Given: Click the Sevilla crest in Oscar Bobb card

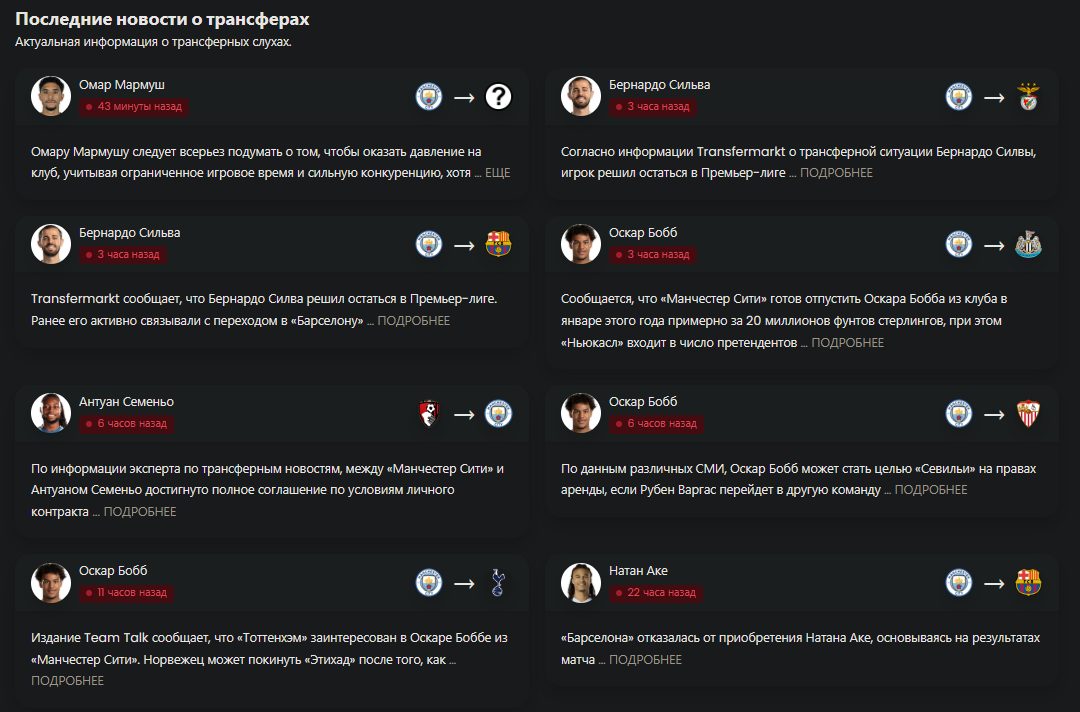Looking at the screenshot, I should (1028, 413).
